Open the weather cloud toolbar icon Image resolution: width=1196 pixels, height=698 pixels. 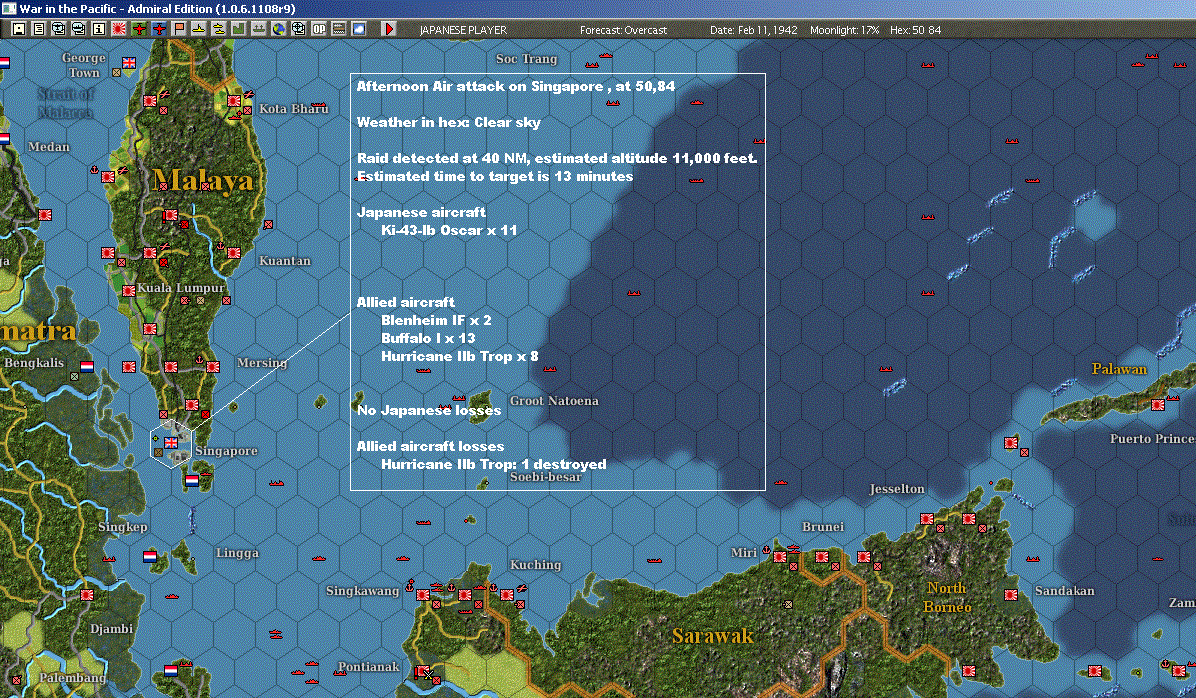point(358,29)
